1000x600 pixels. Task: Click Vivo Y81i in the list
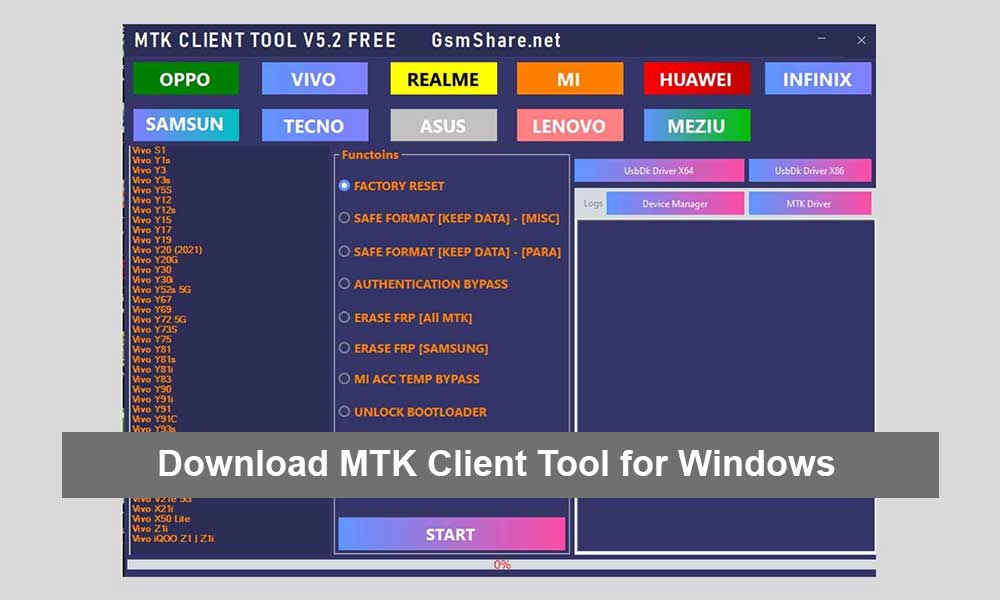152,369
